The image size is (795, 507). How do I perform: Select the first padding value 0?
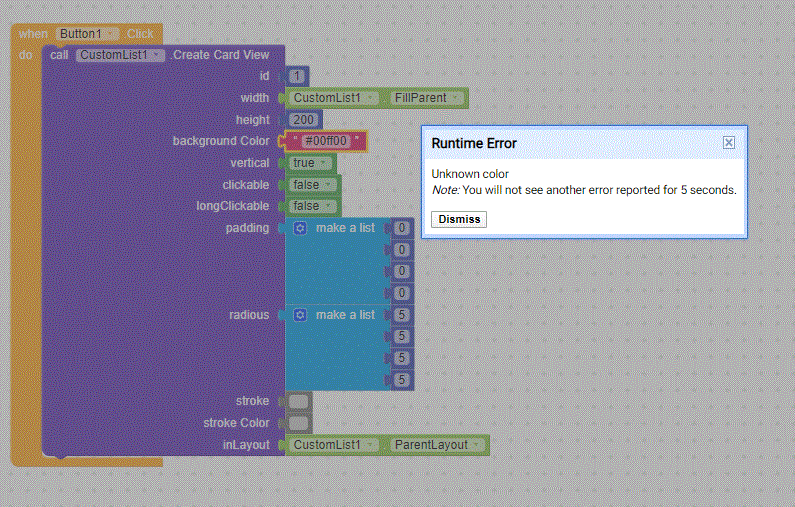coord(402,228)
